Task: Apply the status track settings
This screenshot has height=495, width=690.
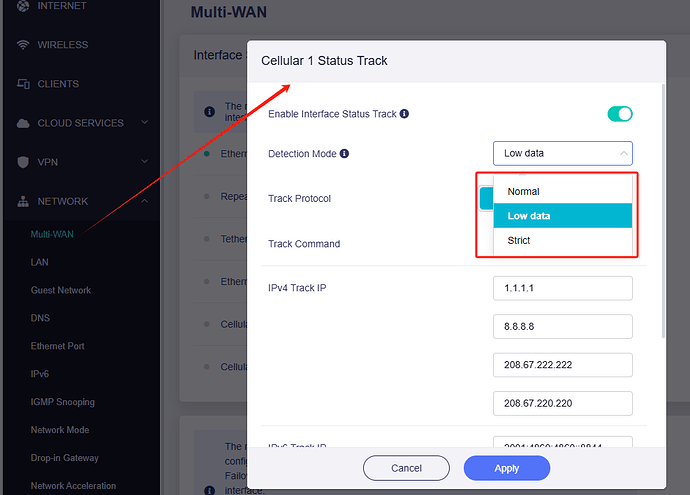Action: 506,468
